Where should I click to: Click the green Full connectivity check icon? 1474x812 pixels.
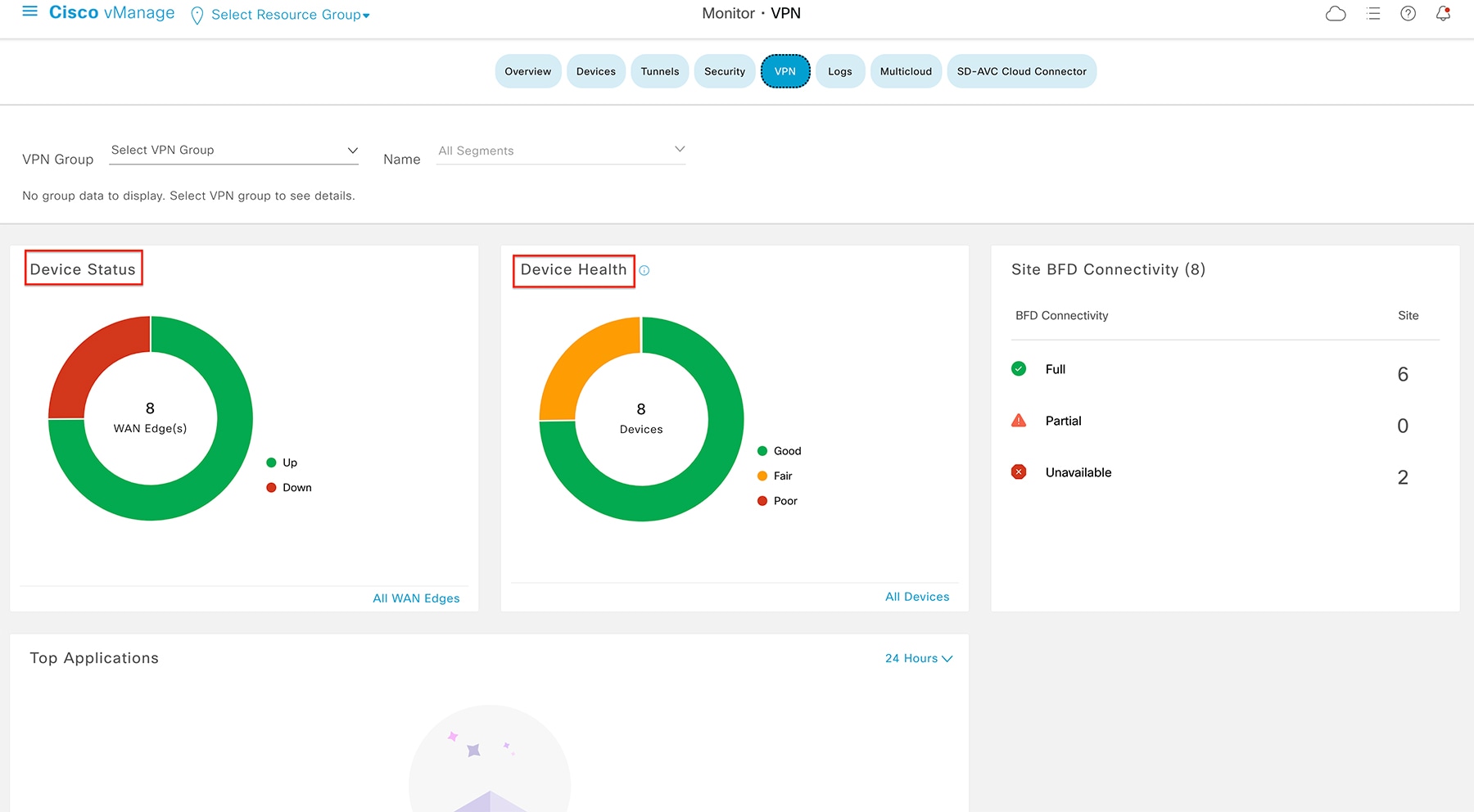coord(1019,368)
